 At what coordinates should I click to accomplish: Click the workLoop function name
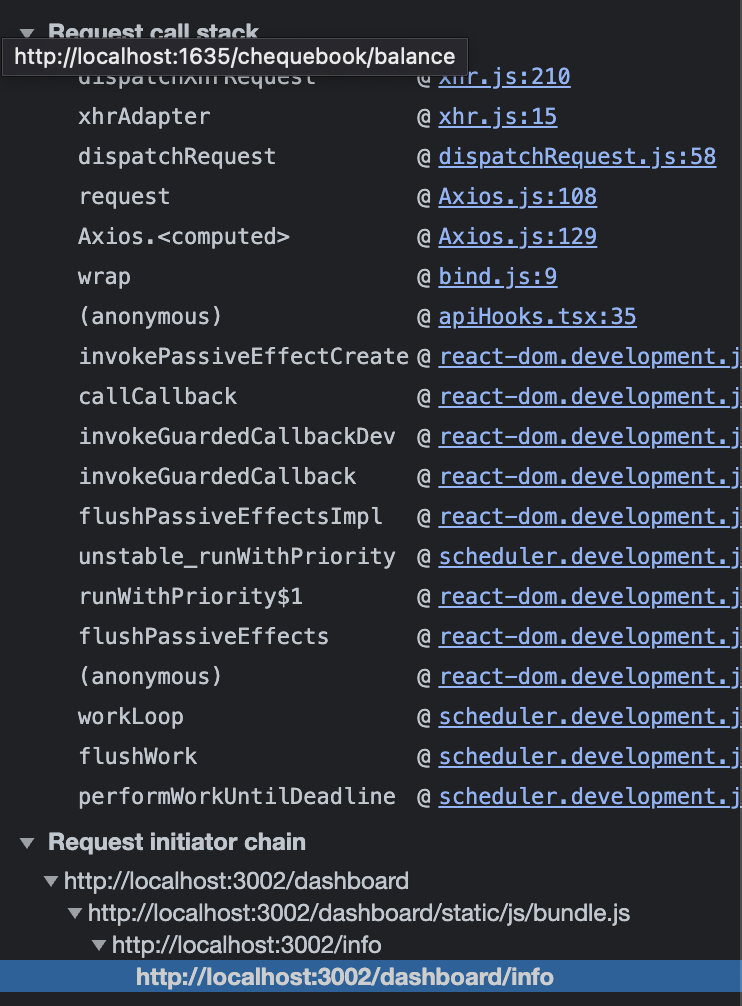point(131,717)
